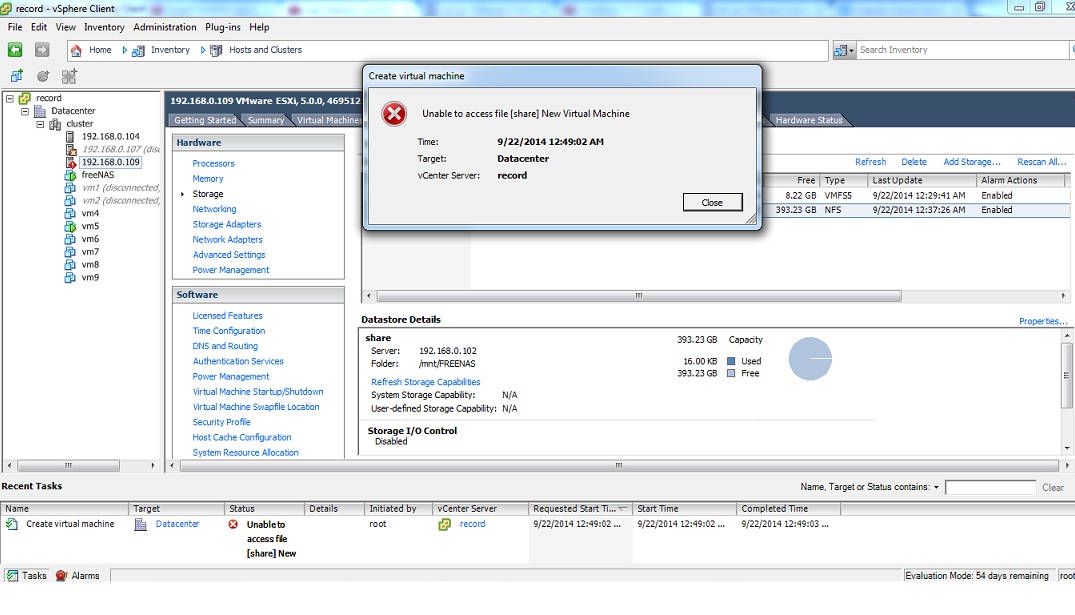Click the gray sphere toolbar icon with plus
1075x615 pixels.
[x=43, y=76]
